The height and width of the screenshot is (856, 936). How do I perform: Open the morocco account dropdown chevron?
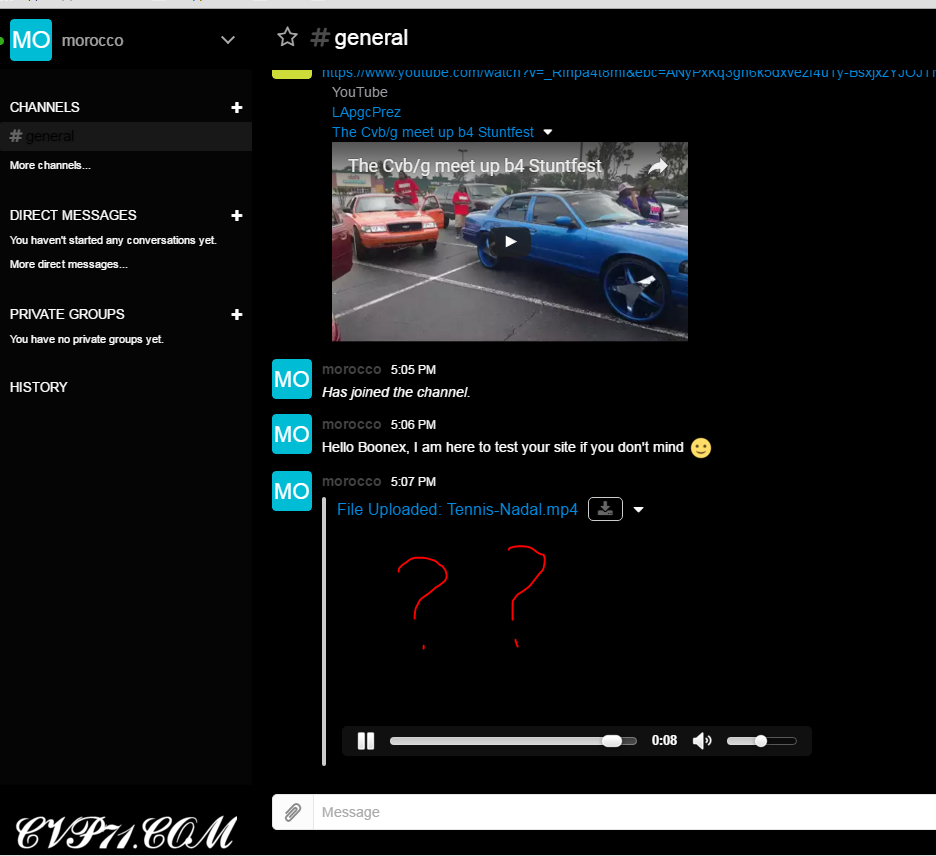pyautogui.click(x=228, y=40)
